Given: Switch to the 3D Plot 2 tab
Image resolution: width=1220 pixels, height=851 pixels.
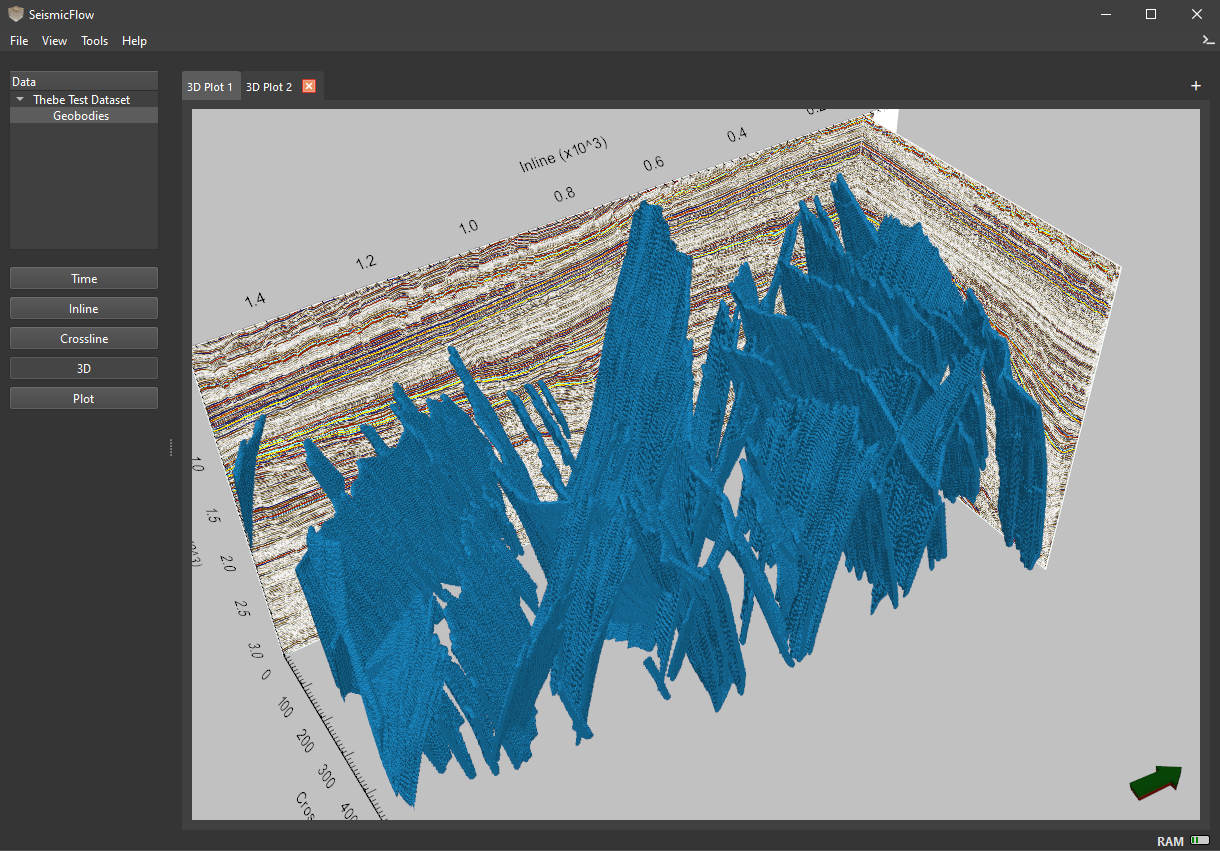Looking at the screenshot, I should pyautogui.click(x=269, y=87).
